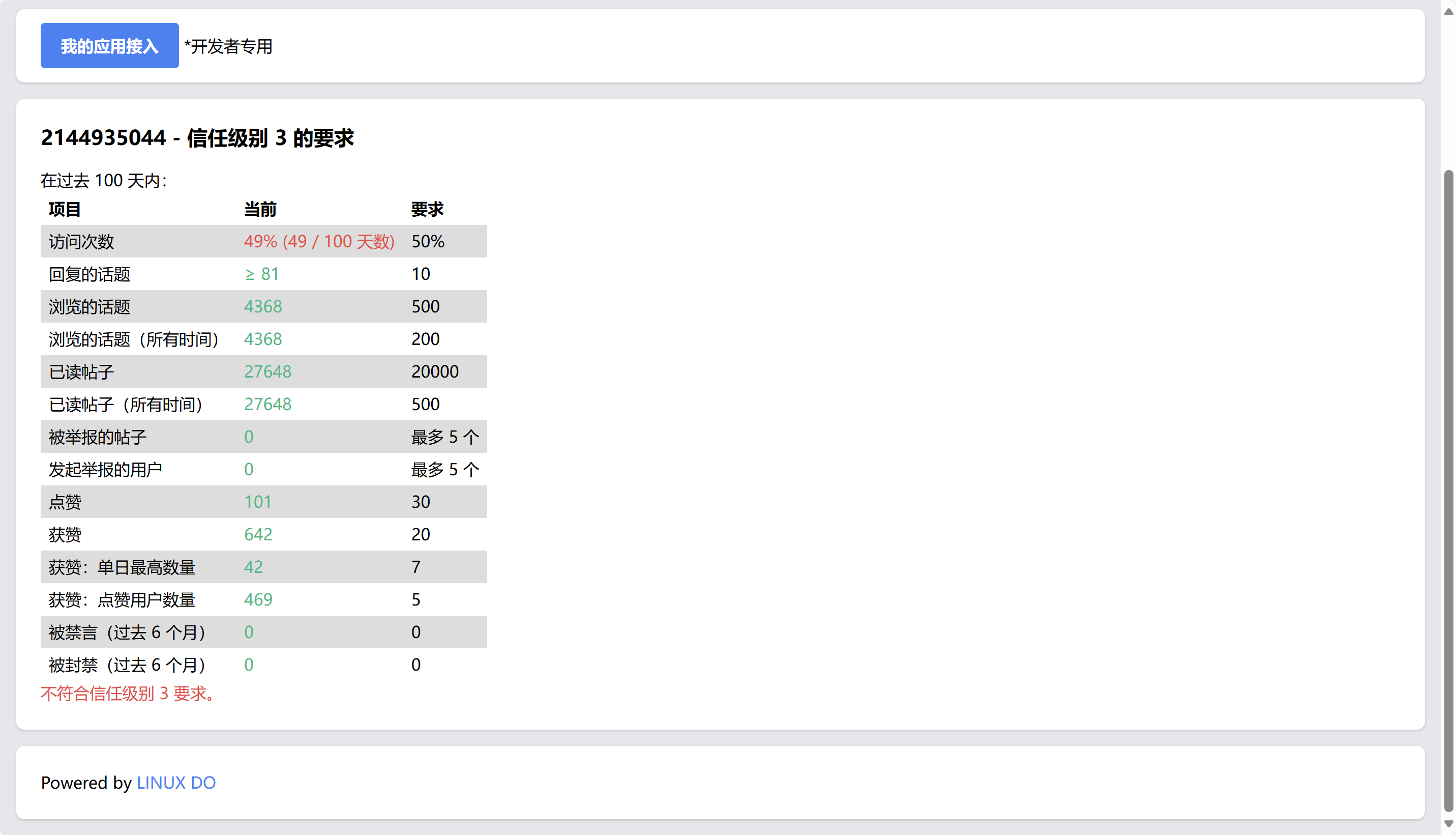Click the trust level 3 heading
This screenshot has width=1456, height=835.
point(197,137)
